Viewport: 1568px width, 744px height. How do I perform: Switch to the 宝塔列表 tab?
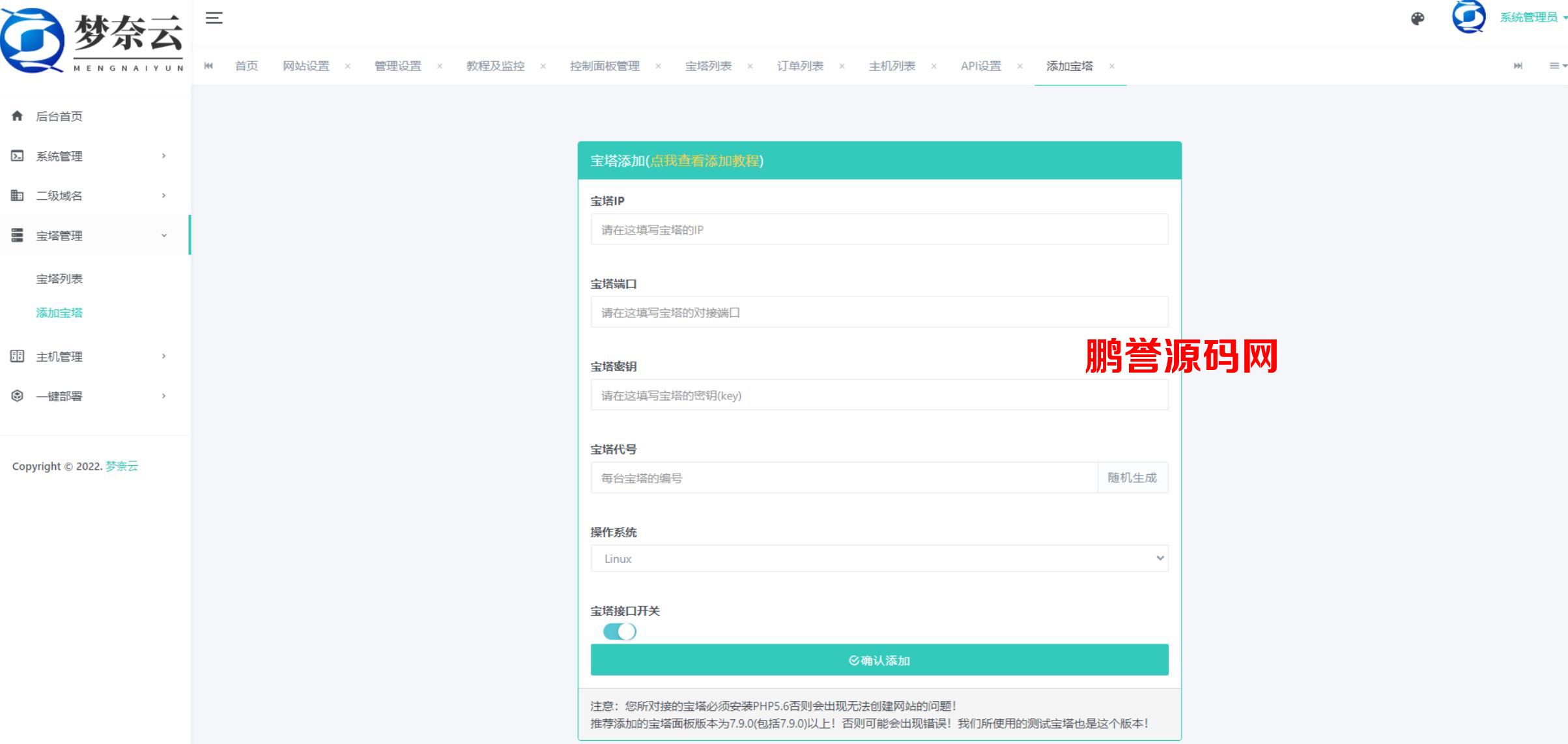tap(708, 66)
